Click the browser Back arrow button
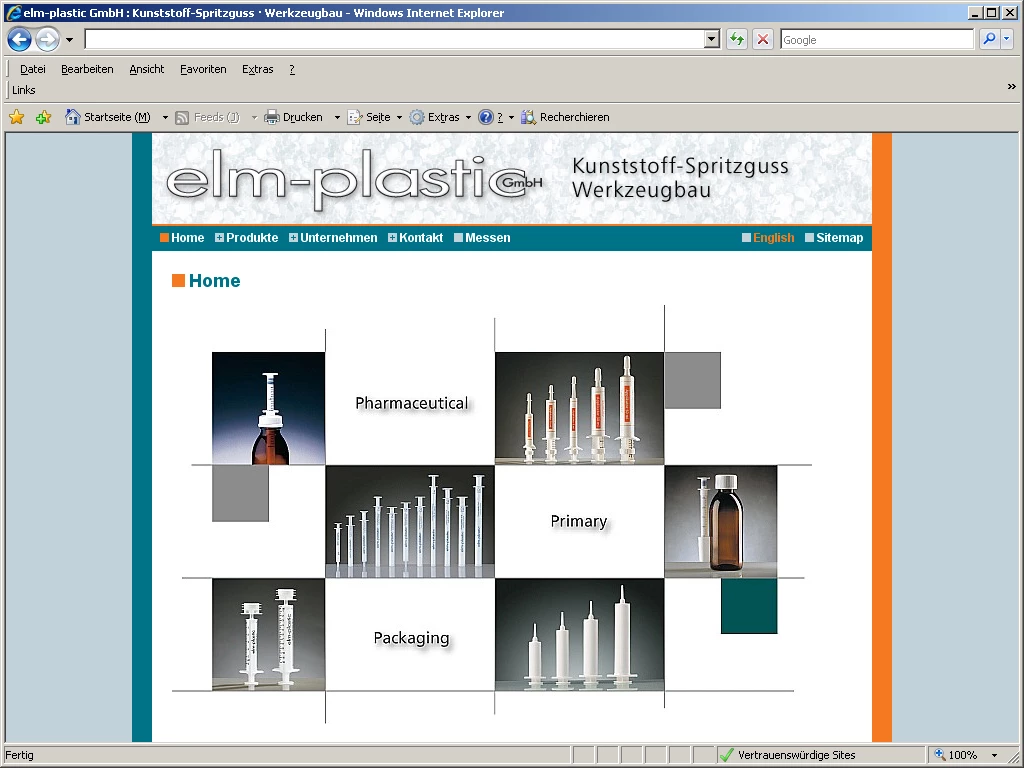1024x768 pixels. coord(20,40)
